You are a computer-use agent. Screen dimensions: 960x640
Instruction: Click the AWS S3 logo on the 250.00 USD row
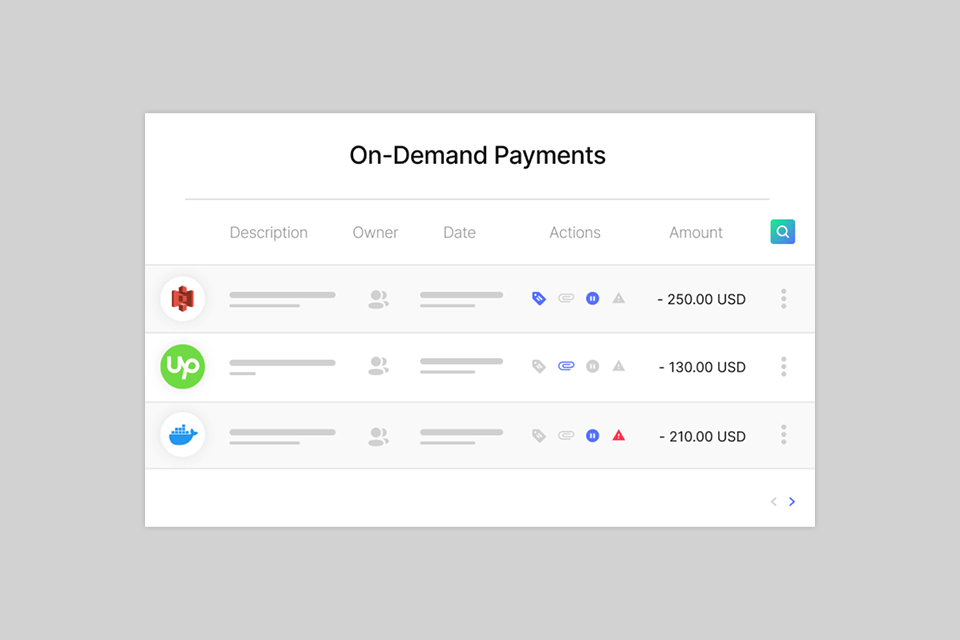click(182, 299)
